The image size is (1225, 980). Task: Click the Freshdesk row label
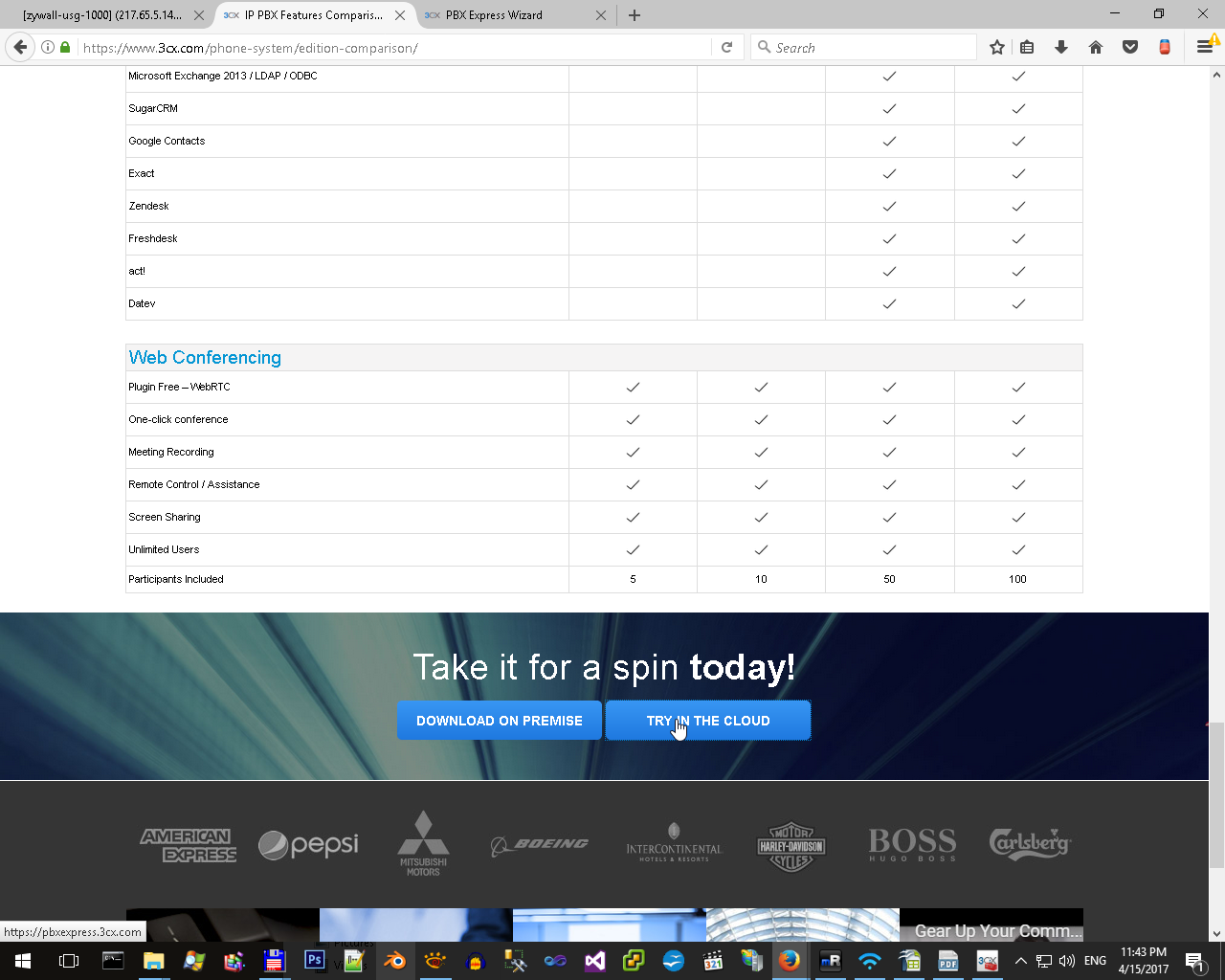tap(153, 238)
